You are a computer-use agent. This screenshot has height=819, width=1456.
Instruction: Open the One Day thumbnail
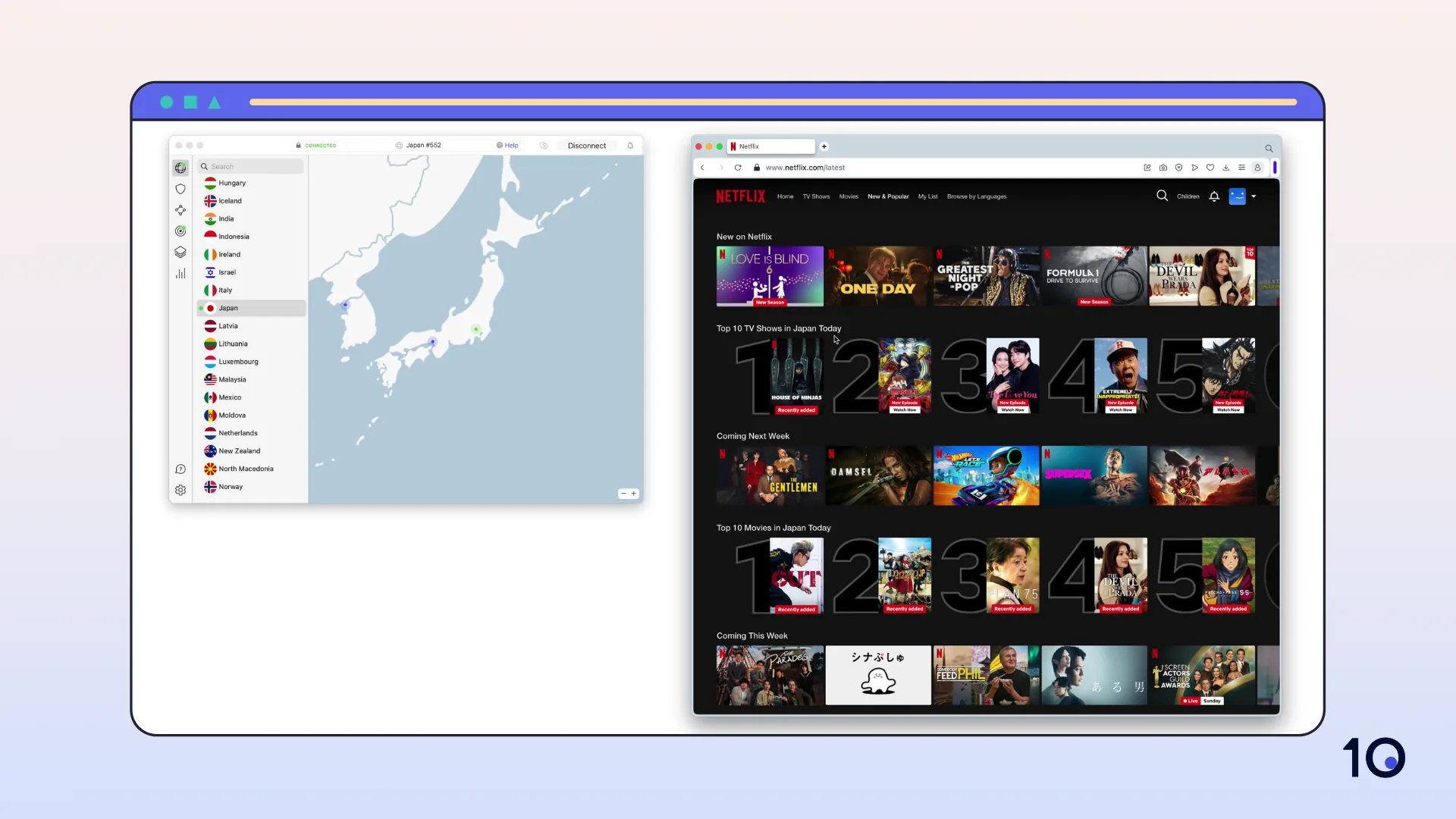[878, 276]
